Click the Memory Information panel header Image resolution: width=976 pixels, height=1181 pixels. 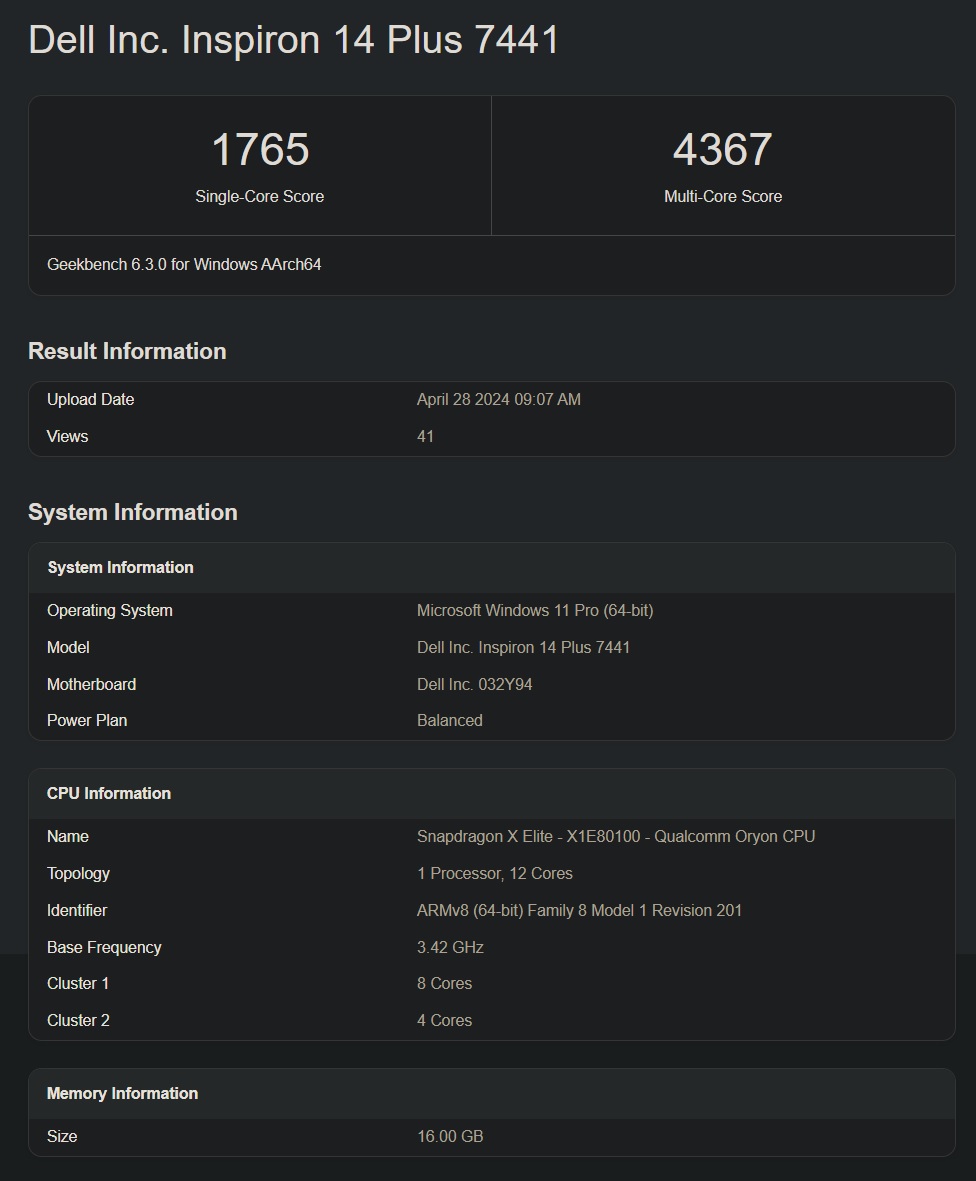point(122,1093)
